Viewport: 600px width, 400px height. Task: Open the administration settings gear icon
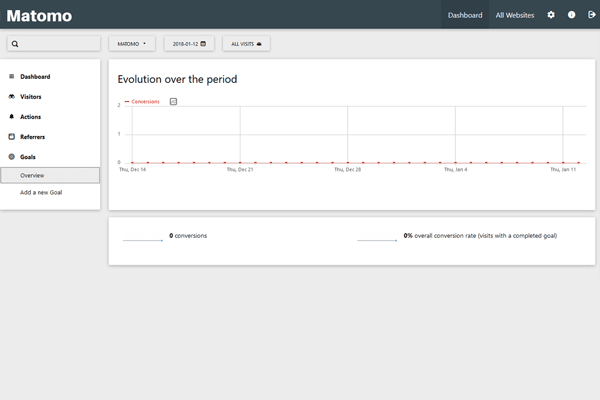click(x=551, y=15)
